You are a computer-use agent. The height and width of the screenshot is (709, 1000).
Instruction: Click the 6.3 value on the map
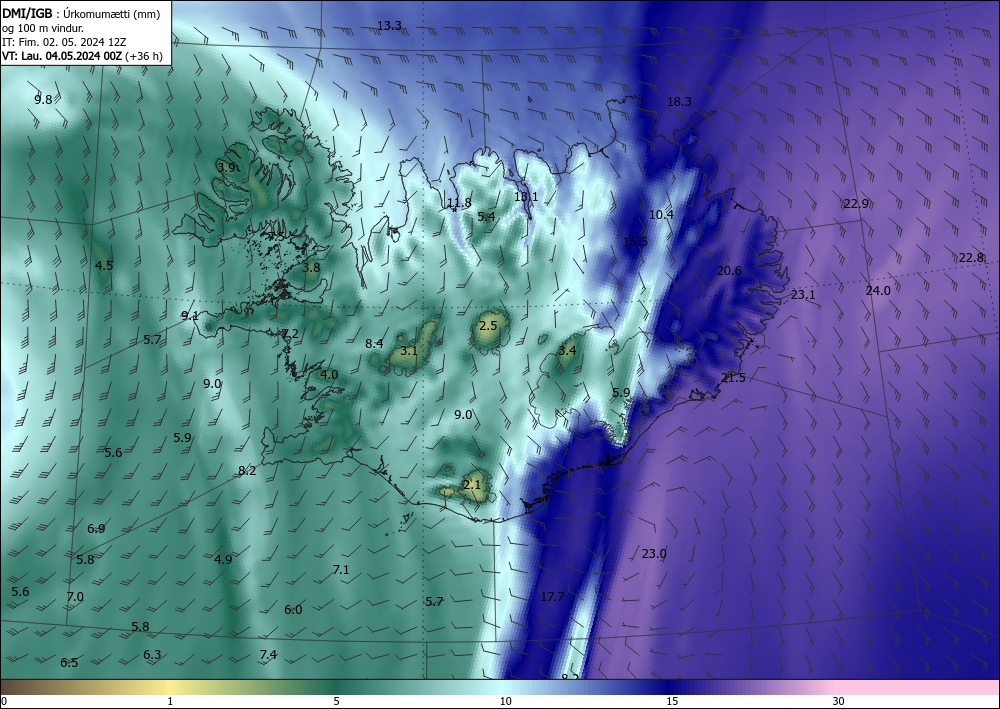(x=152, y=654)
